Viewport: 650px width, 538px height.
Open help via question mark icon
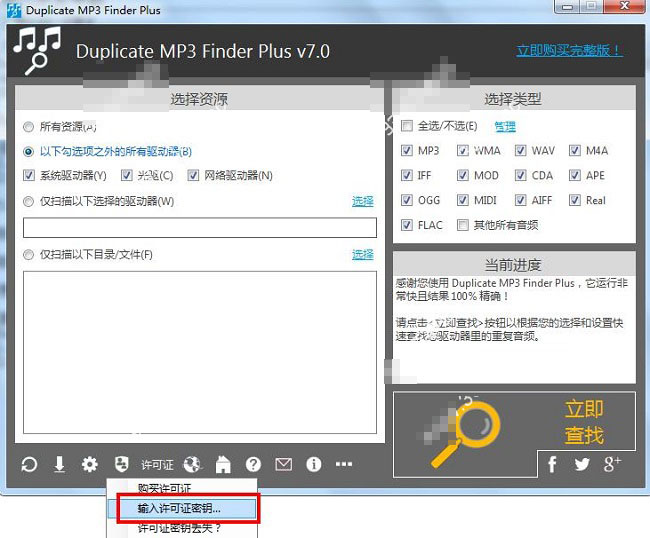253,464
